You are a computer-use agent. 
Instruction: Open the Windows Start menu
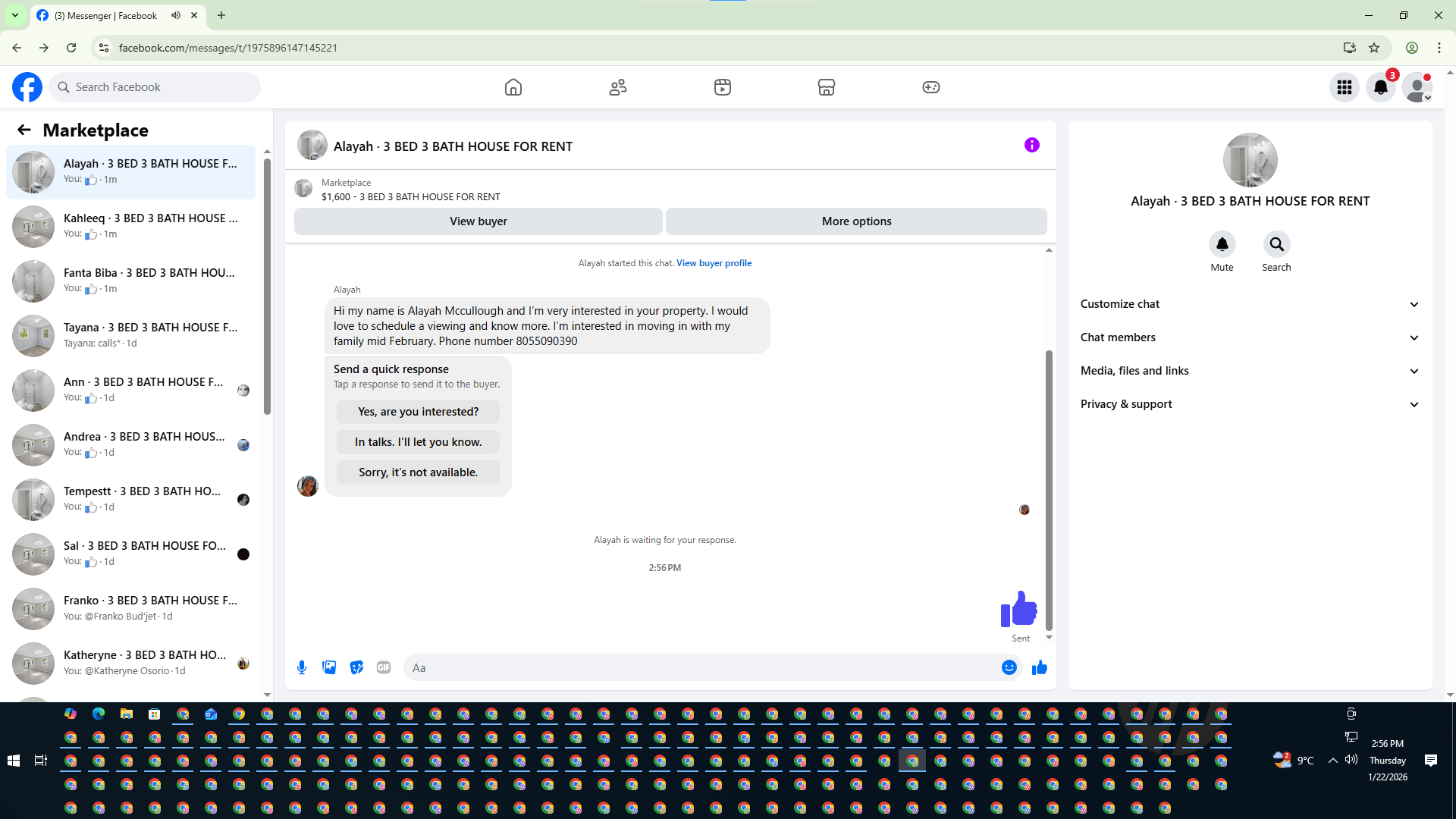click(14, 761)
